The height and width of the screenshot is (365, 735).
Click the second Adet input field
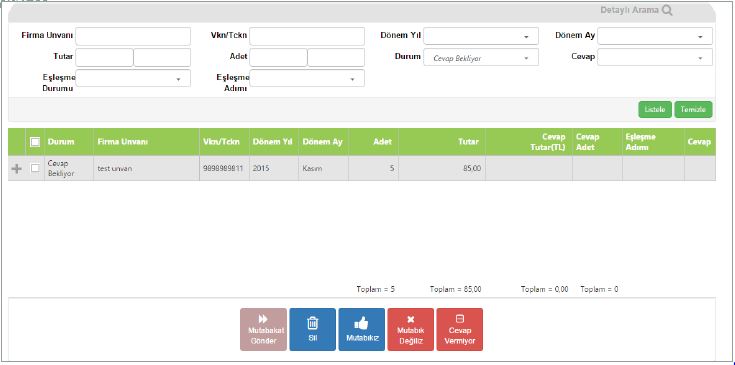coord(336,57)
